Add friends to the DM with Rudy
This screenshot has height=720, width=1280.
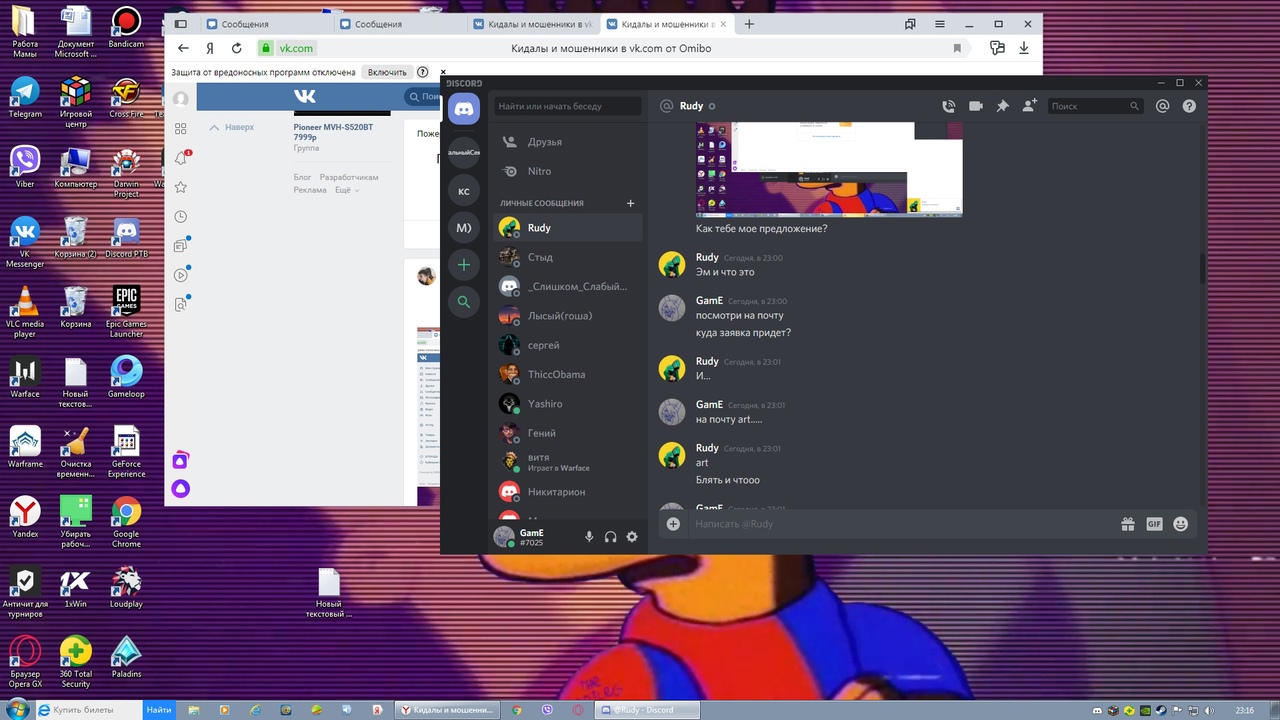click(x=1029, y=106)
